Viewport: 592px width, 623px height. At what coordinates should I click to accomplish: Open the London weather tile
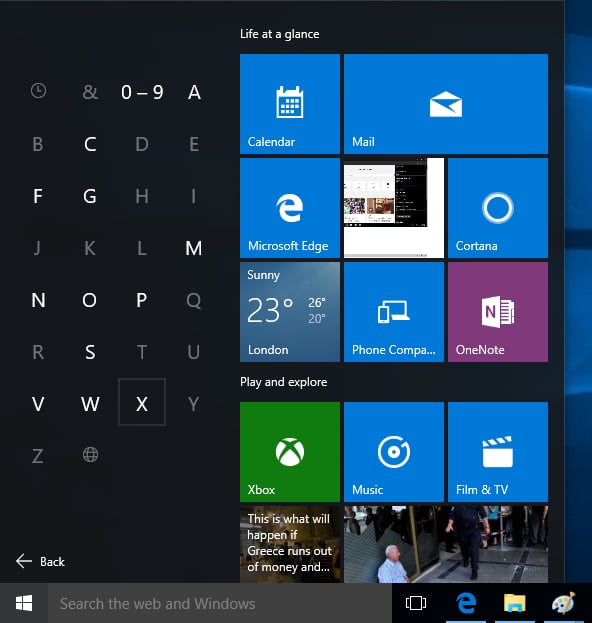pyautogui.click(x=290, y=312)
